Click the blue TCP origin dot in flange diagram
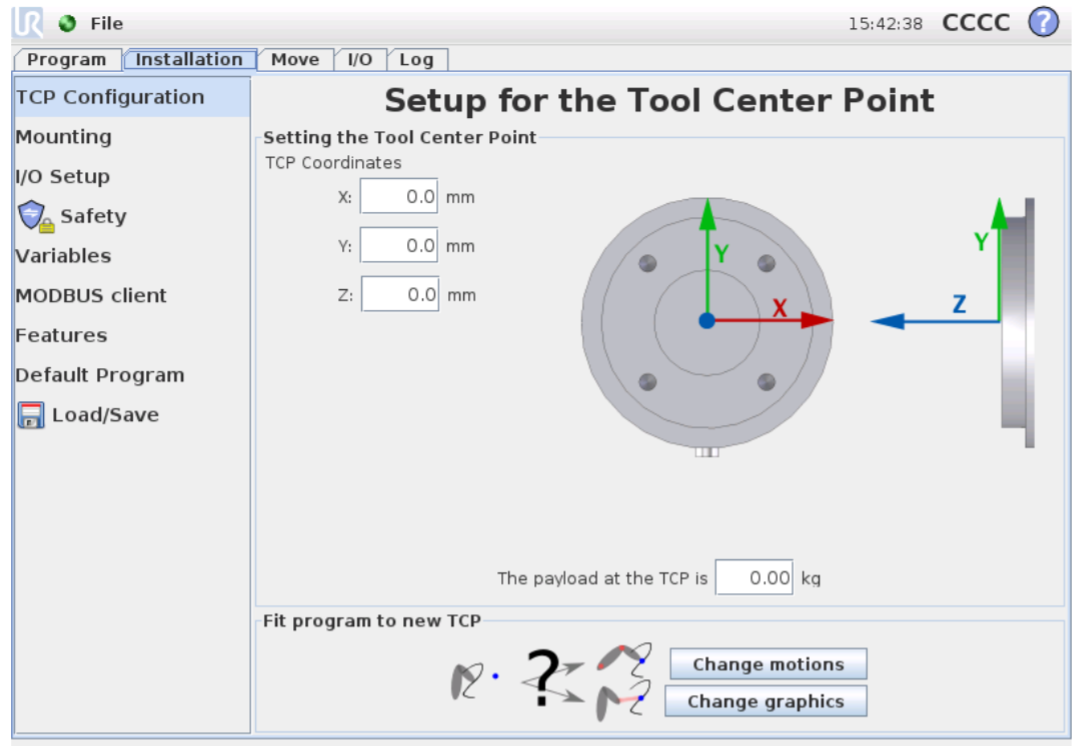The height and width of the screenshot is (746, 1084). click(707, 321)
